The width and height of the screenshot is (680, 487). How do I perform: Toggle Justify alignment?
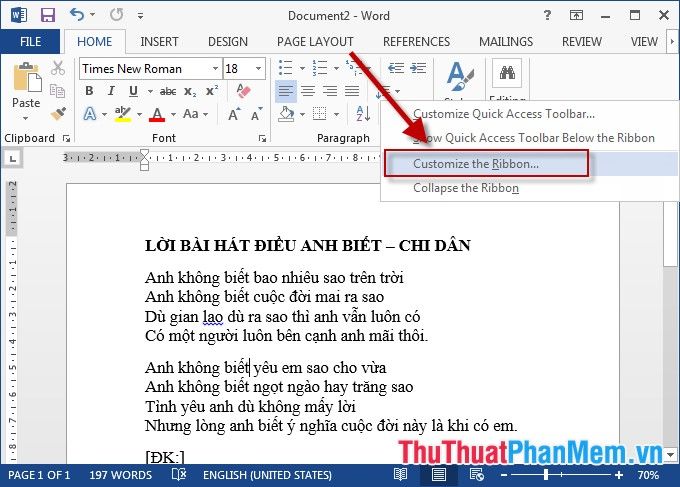point(352,91)
